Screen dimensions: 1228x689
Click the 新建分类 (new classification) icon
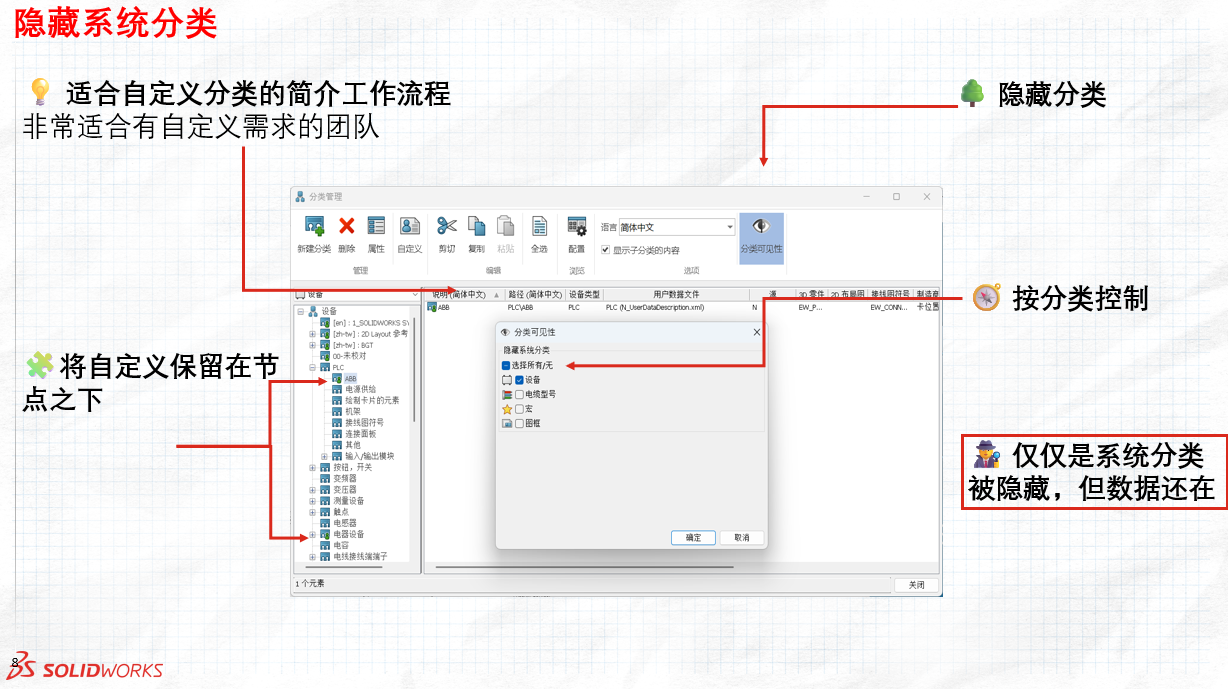[314, 227]
